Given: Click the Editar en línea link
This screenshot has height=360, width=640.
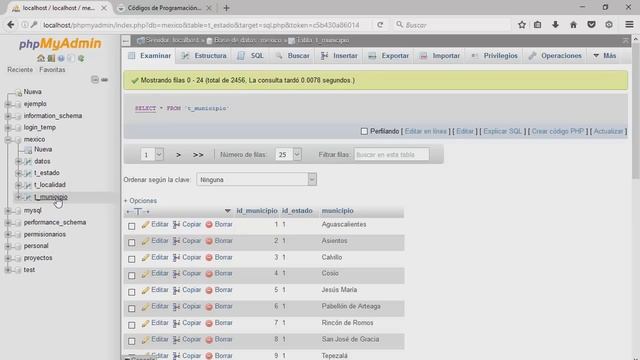Looking at the screenshot, I should [425, 131].
